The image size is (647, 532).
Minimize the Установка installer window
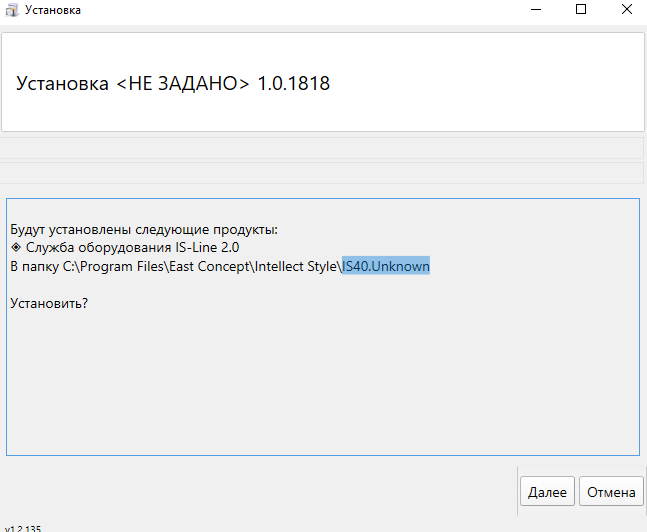536,10
